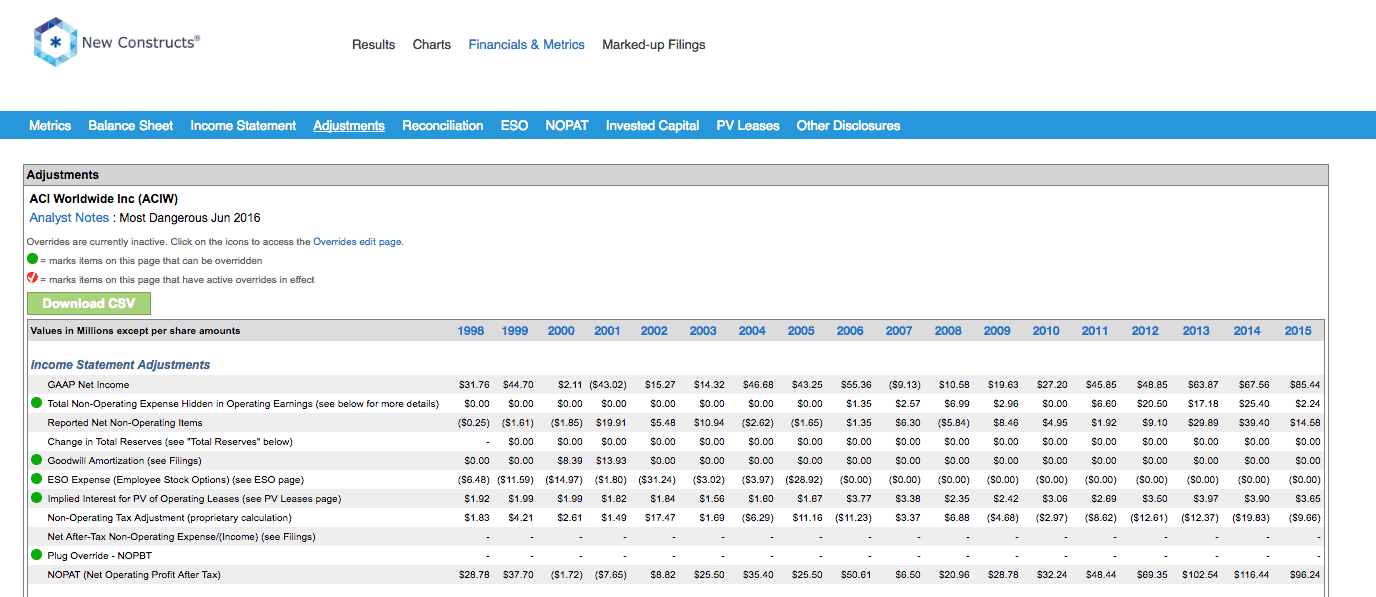
Task: Select the Adjustments tab
Action: [349, 126]
